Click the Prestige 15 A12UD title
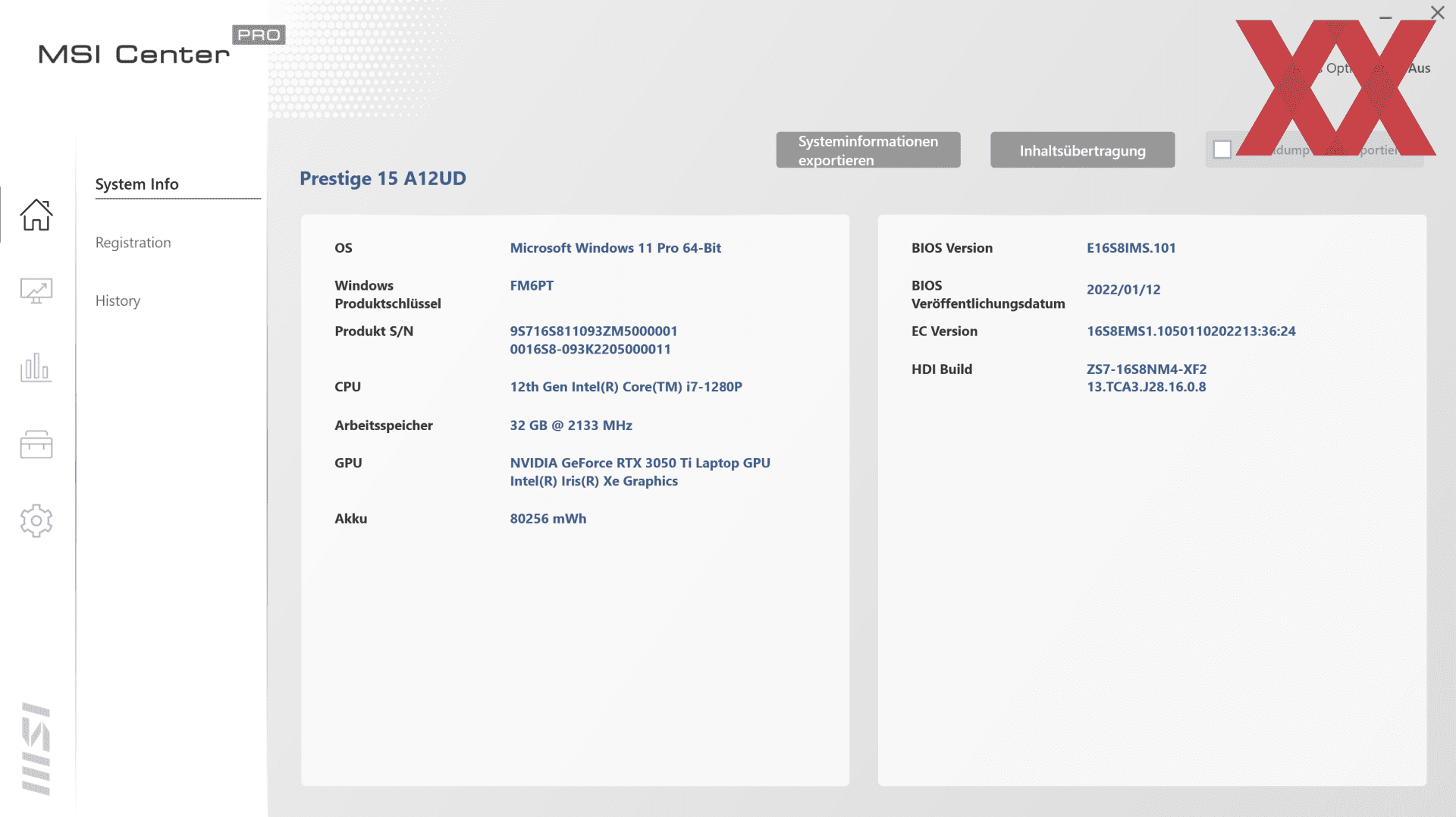 tap(383, 178)
